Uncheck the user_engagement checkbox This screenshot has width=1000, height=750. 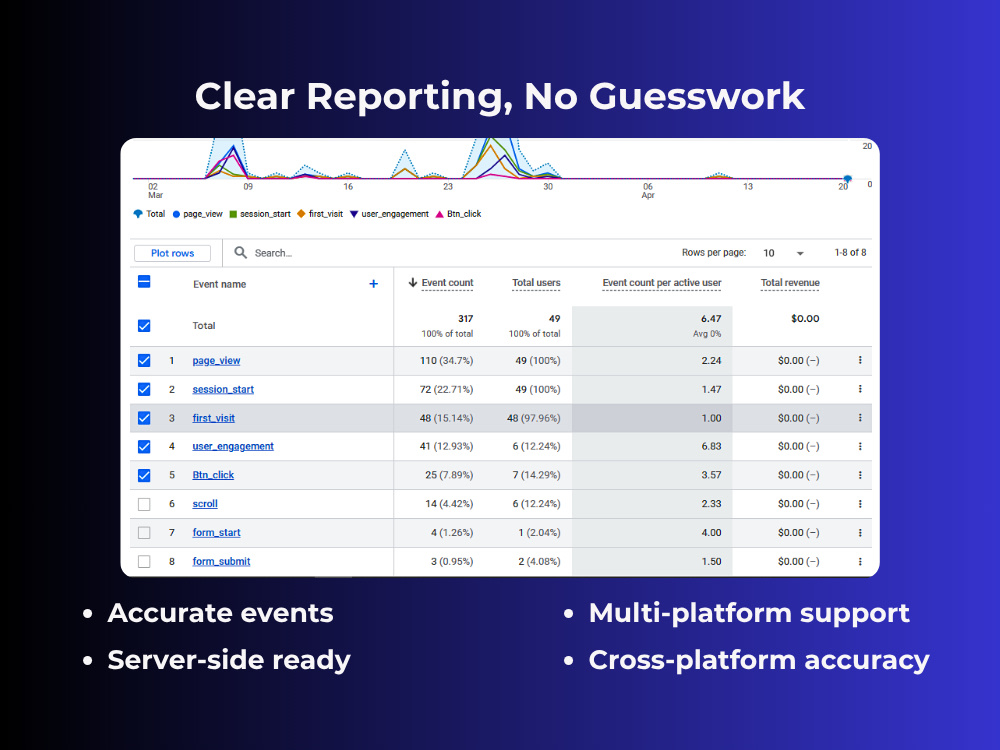[x=144, y=446]
